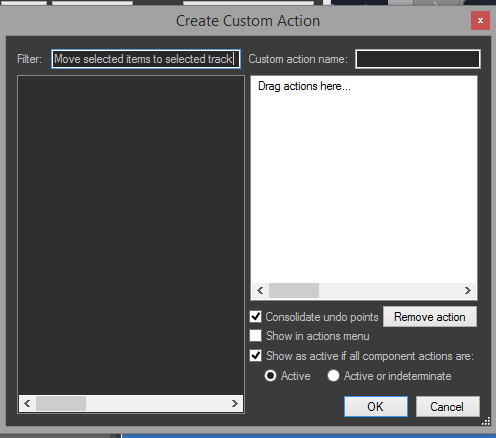Viewport: 496px width, 438px height.
Task: Select the Active radio option
Action: pos(270,376)
